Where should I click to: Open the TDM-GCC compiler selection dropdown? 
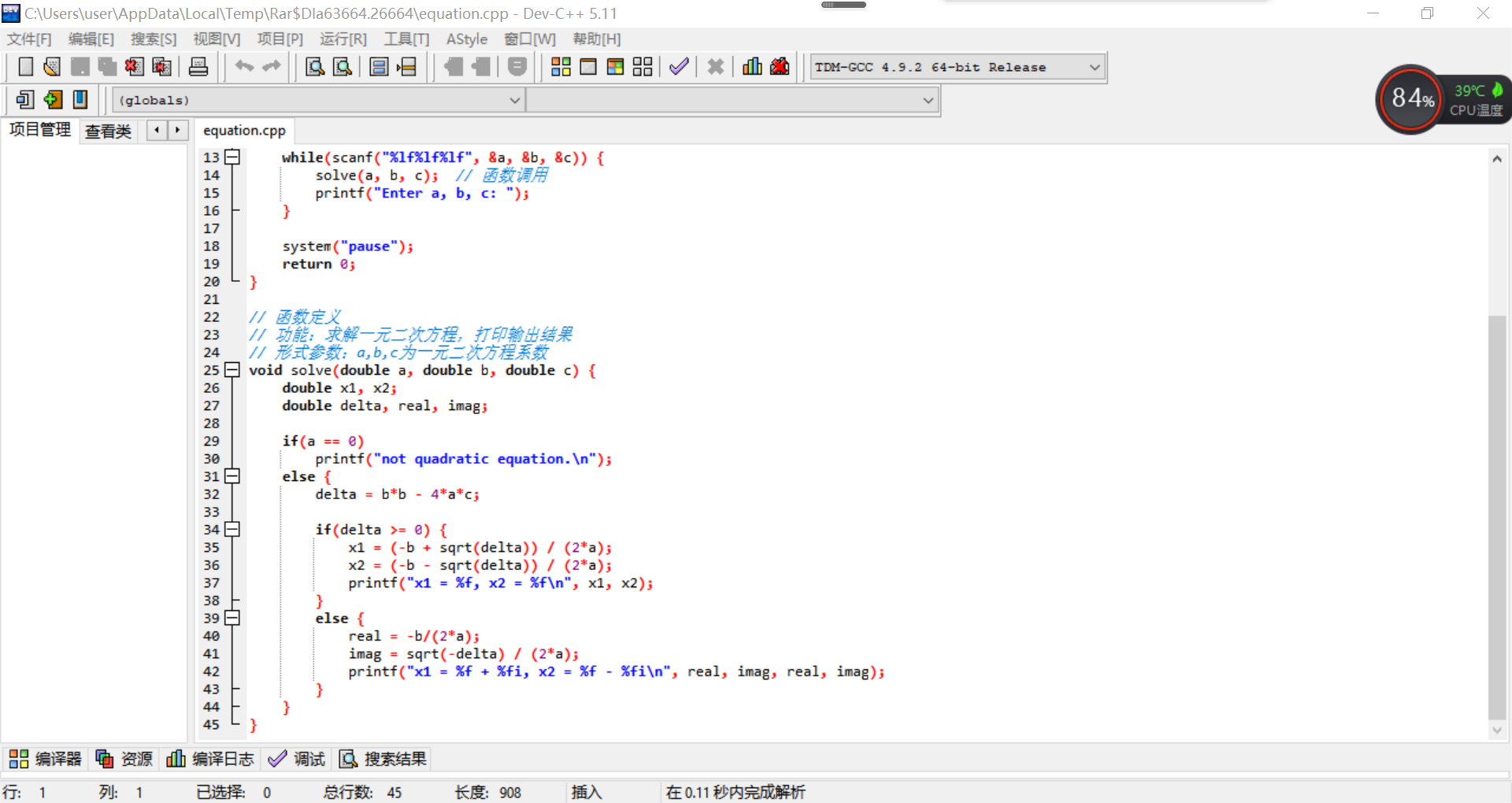pos(958,67)
